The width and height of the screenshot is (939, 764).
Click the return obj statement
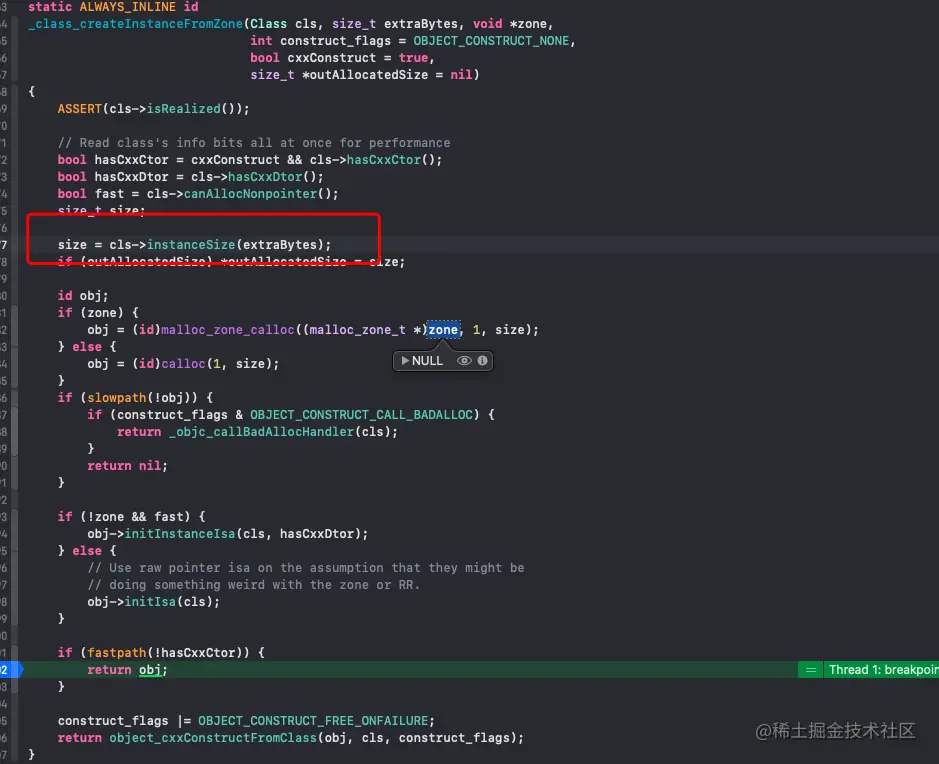128,670
